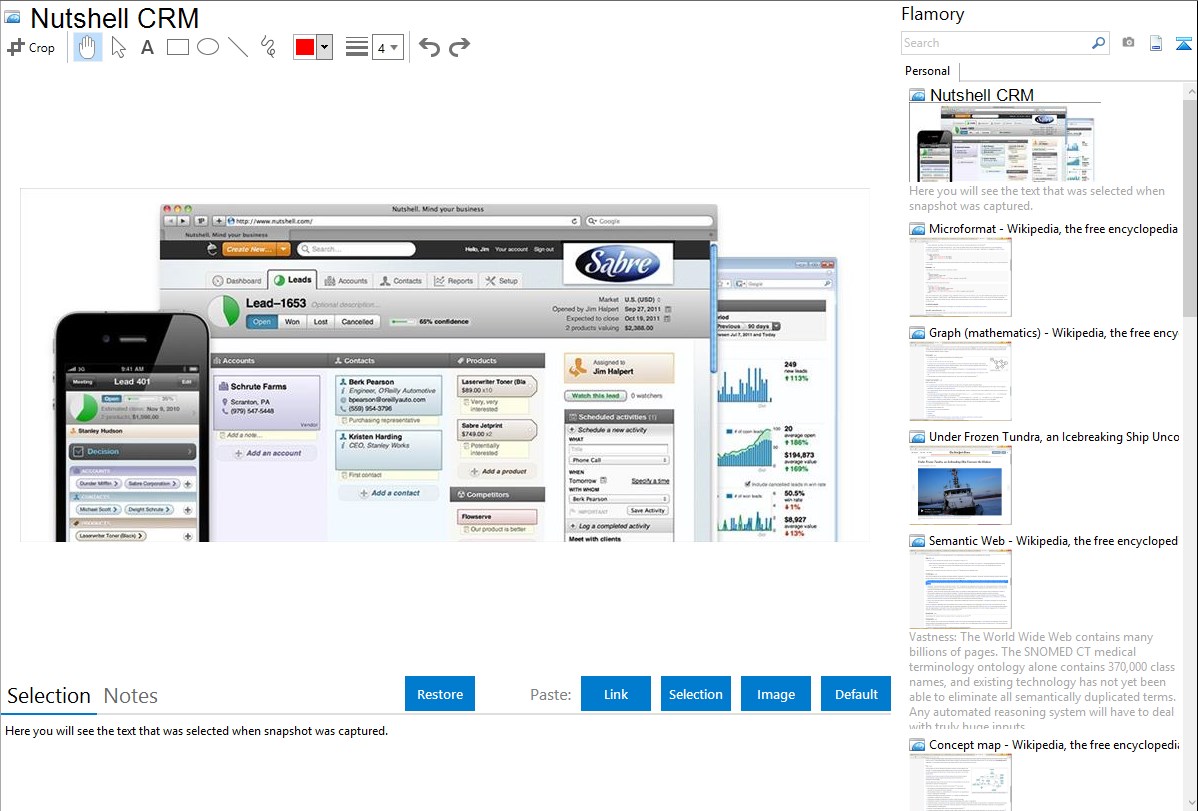Click the camera capture icon
Image resolution: width=1198 pixels, height=811 pixels.
pyautogui.click(x=1128, y=43)
